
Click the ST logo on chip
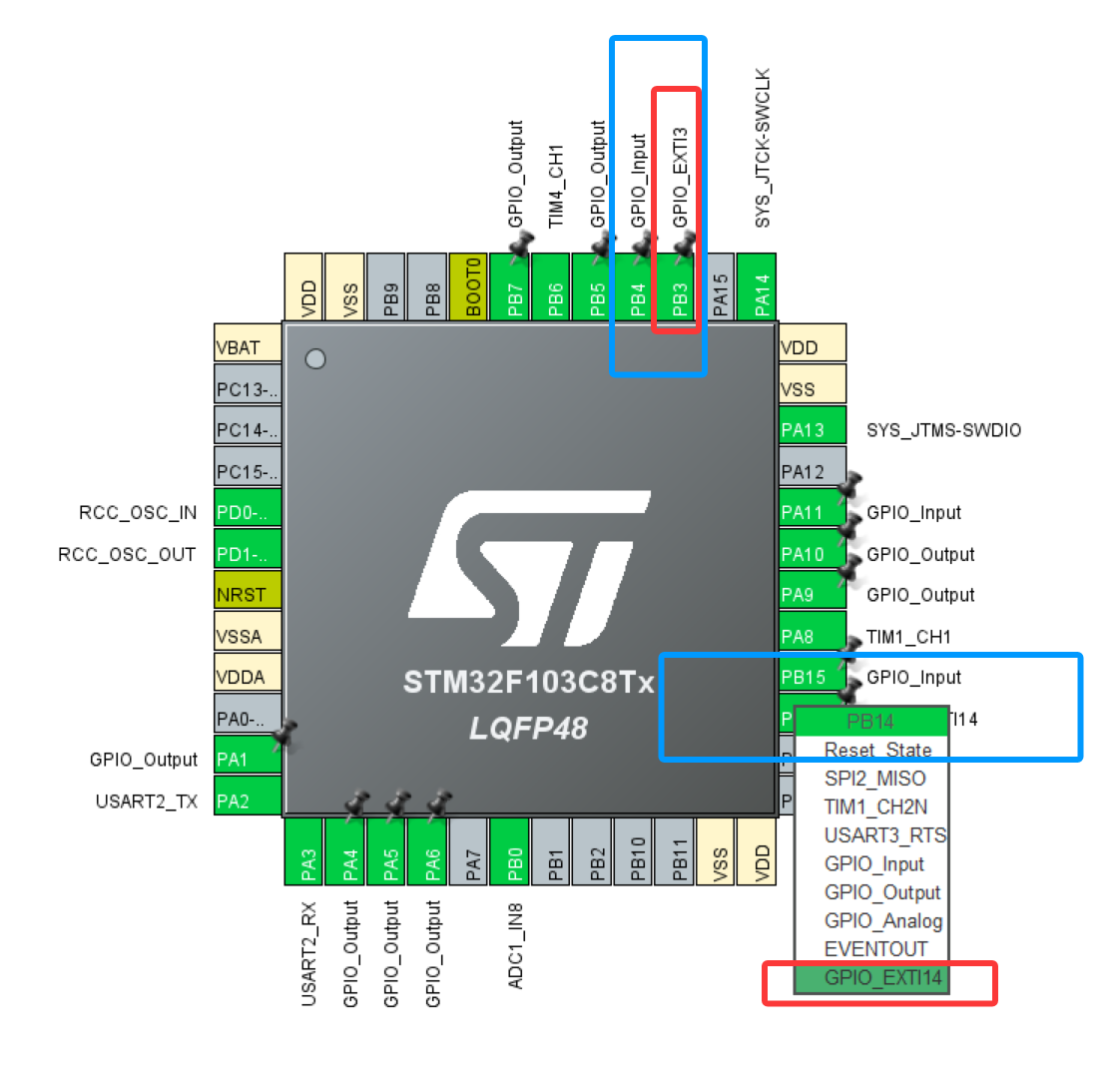point(529,568)
